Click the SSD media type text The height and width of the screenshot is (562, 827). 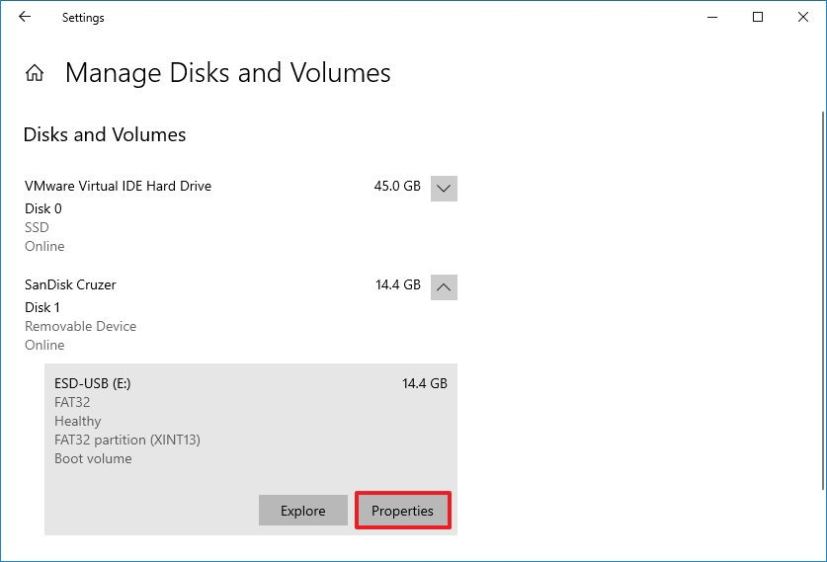point(37,227)
